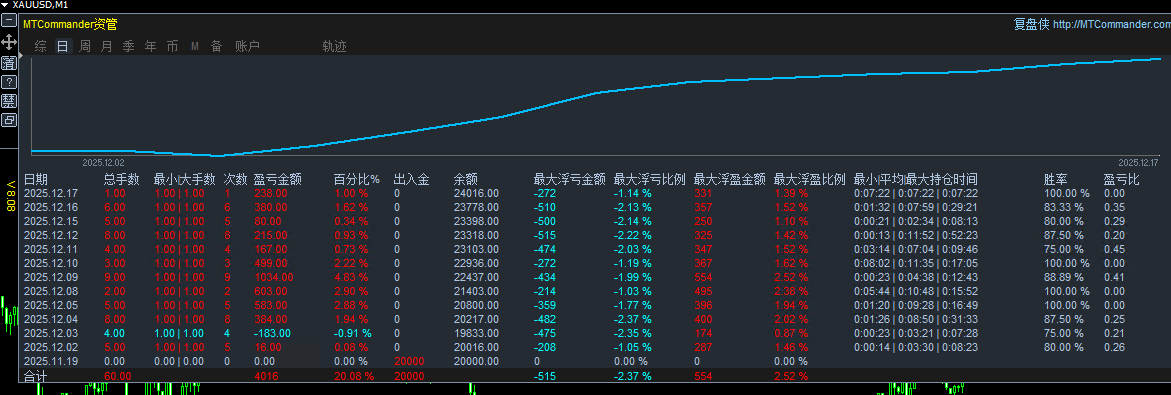Click the 最大浮亏金额 column header
This screenshot has width=1171, height=395.
[570, 179]
